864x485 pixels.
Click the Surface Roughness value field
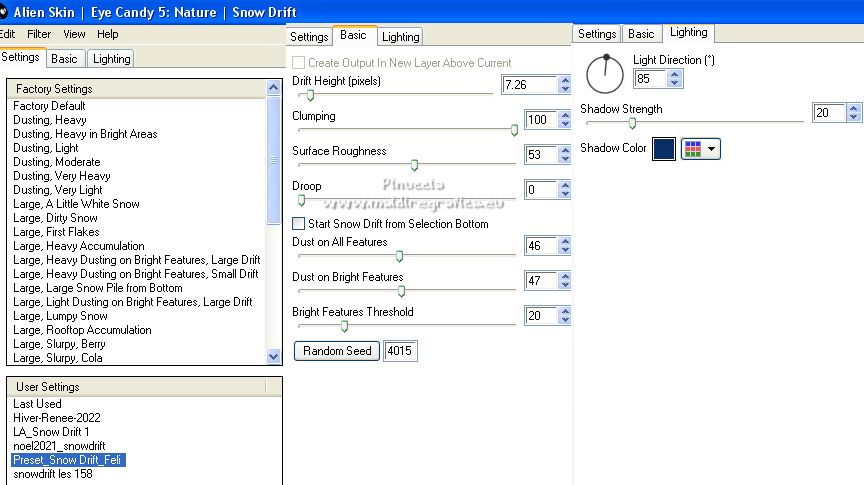pos(541,155)
